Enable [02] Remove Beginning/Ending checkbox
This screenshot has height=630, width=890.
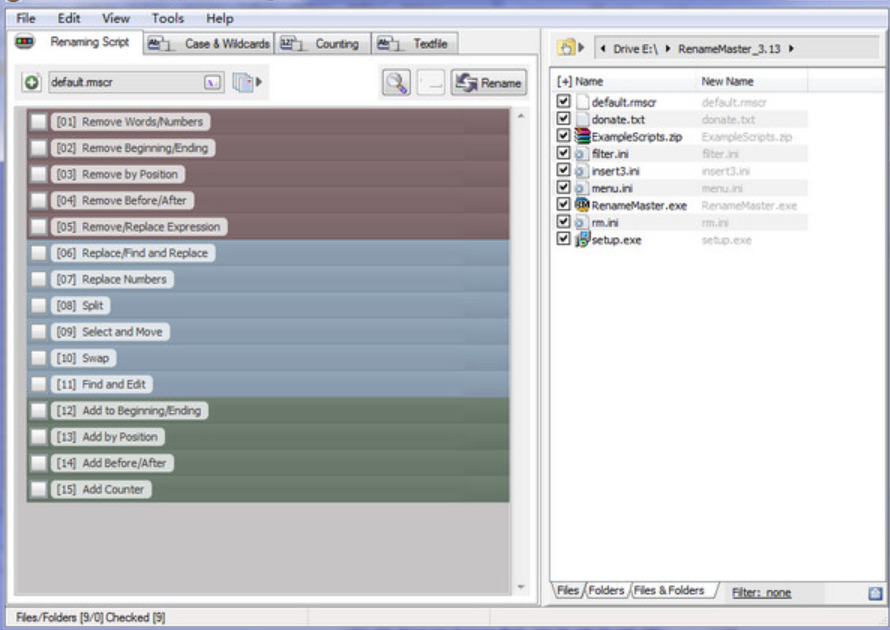[39, 148]
